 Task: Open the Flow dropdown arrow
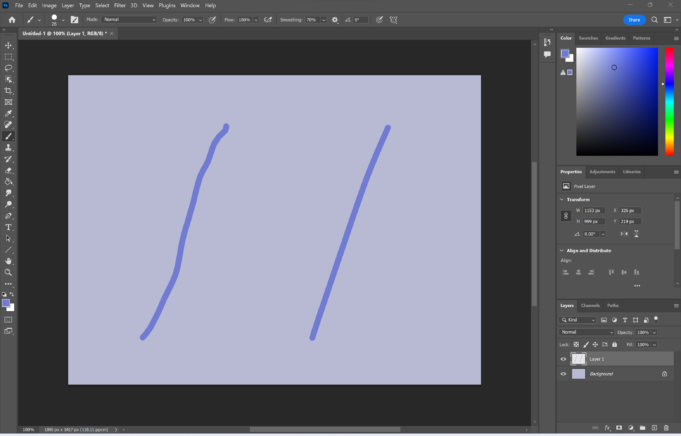pos(256,20)
